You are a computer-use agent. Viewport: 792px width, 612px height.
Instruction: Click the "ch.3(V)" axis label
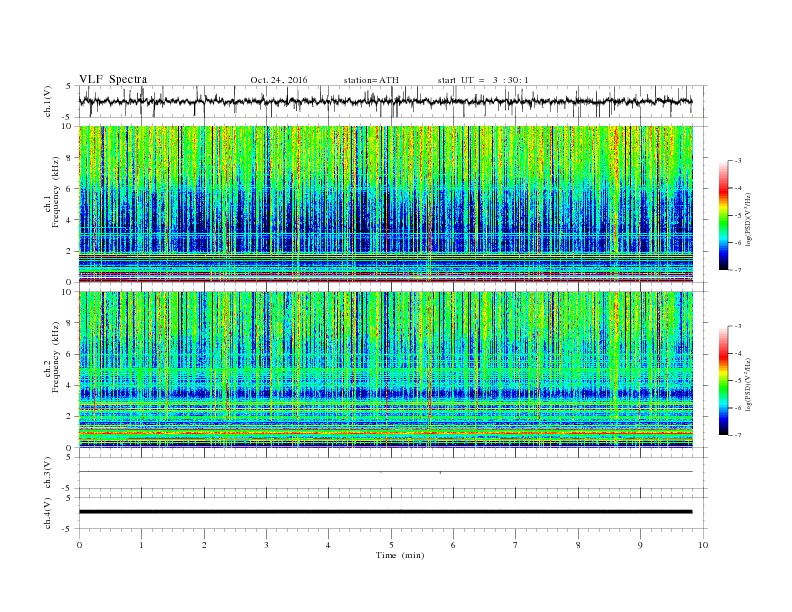pyautogui.click(x=48, y=473)
